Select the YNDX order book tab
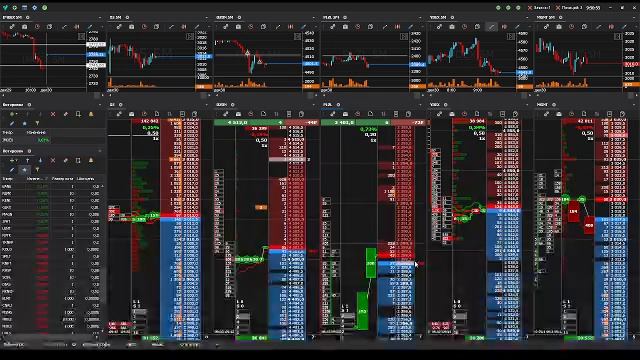This screenshot has height=360, width=640. (435, 105)
